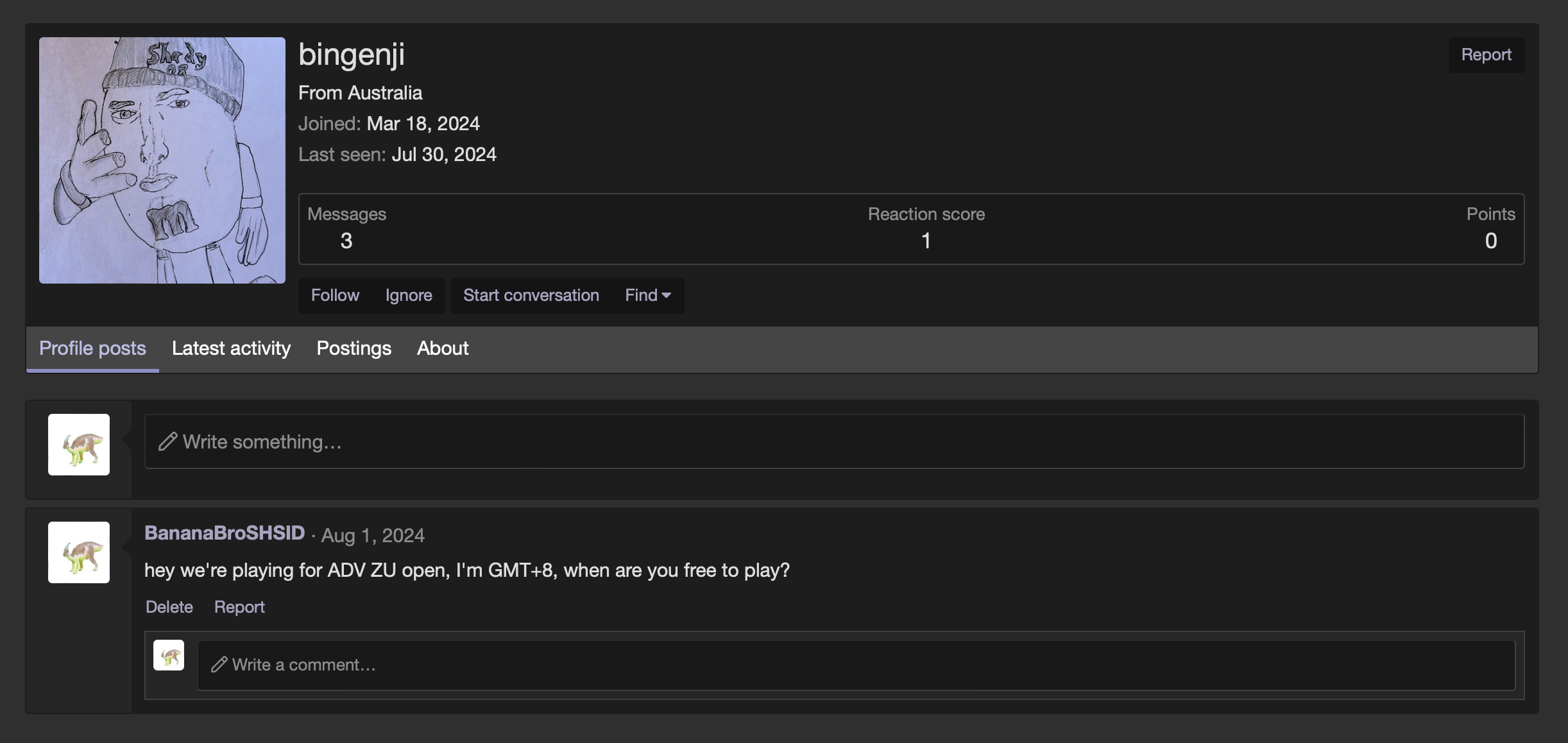The image size is (1568, 743).
Task: Expand the Find dropdown menu
Action: (647, 295)
